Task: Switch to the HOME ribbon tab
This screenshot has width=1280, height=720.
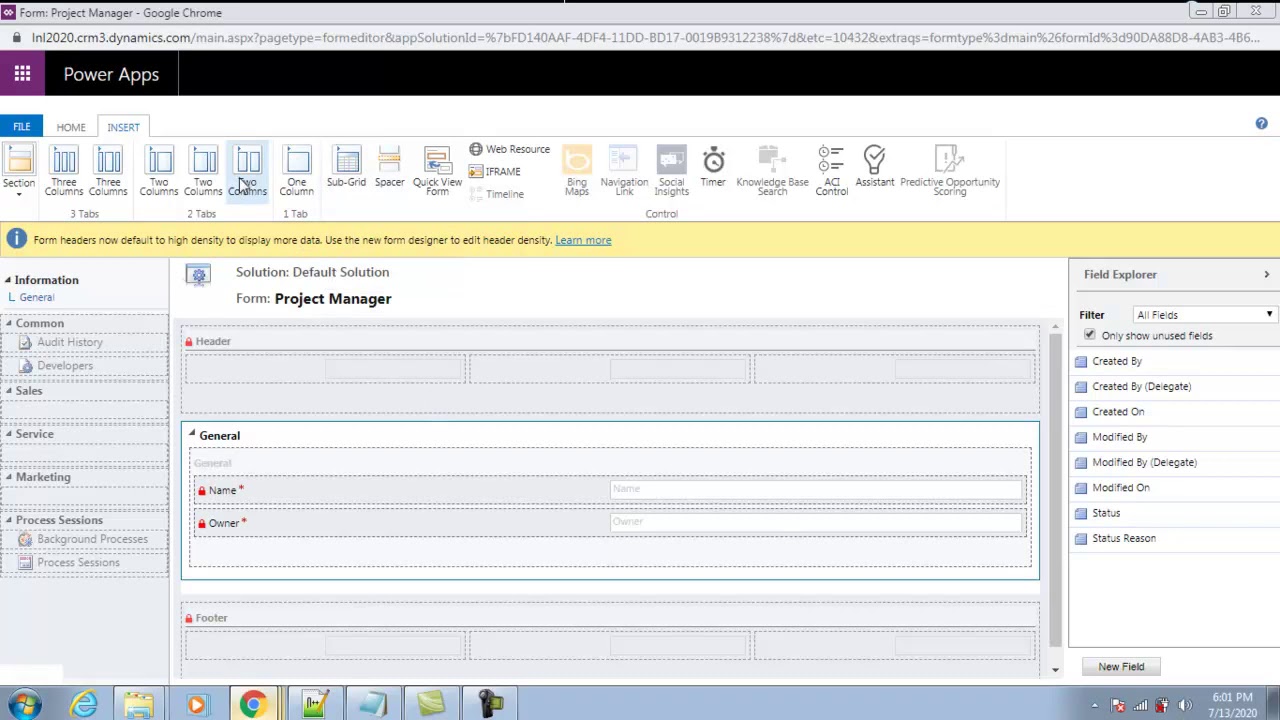Action: click(71, 127)
